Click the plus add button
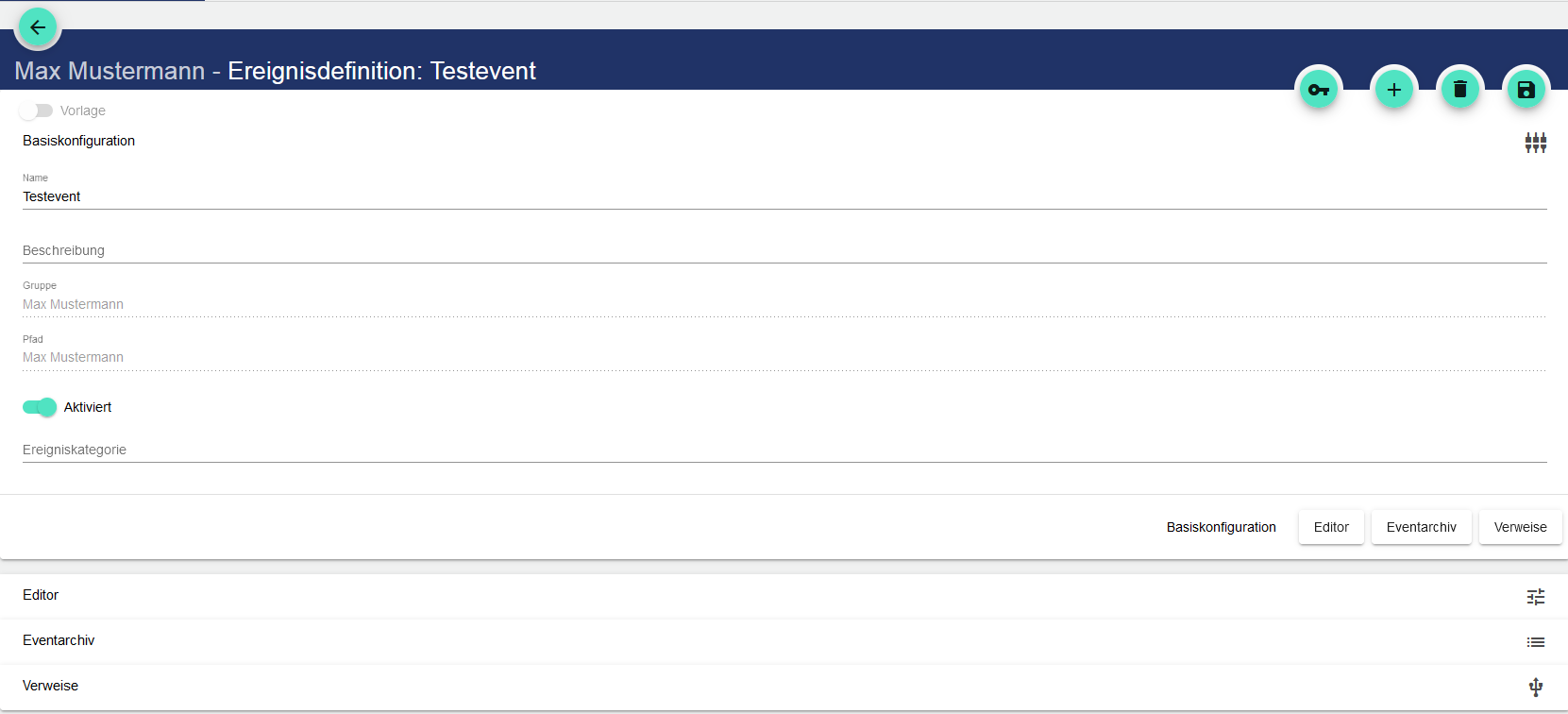Screen dimensions: 1568x714 tap(1394, 90)
